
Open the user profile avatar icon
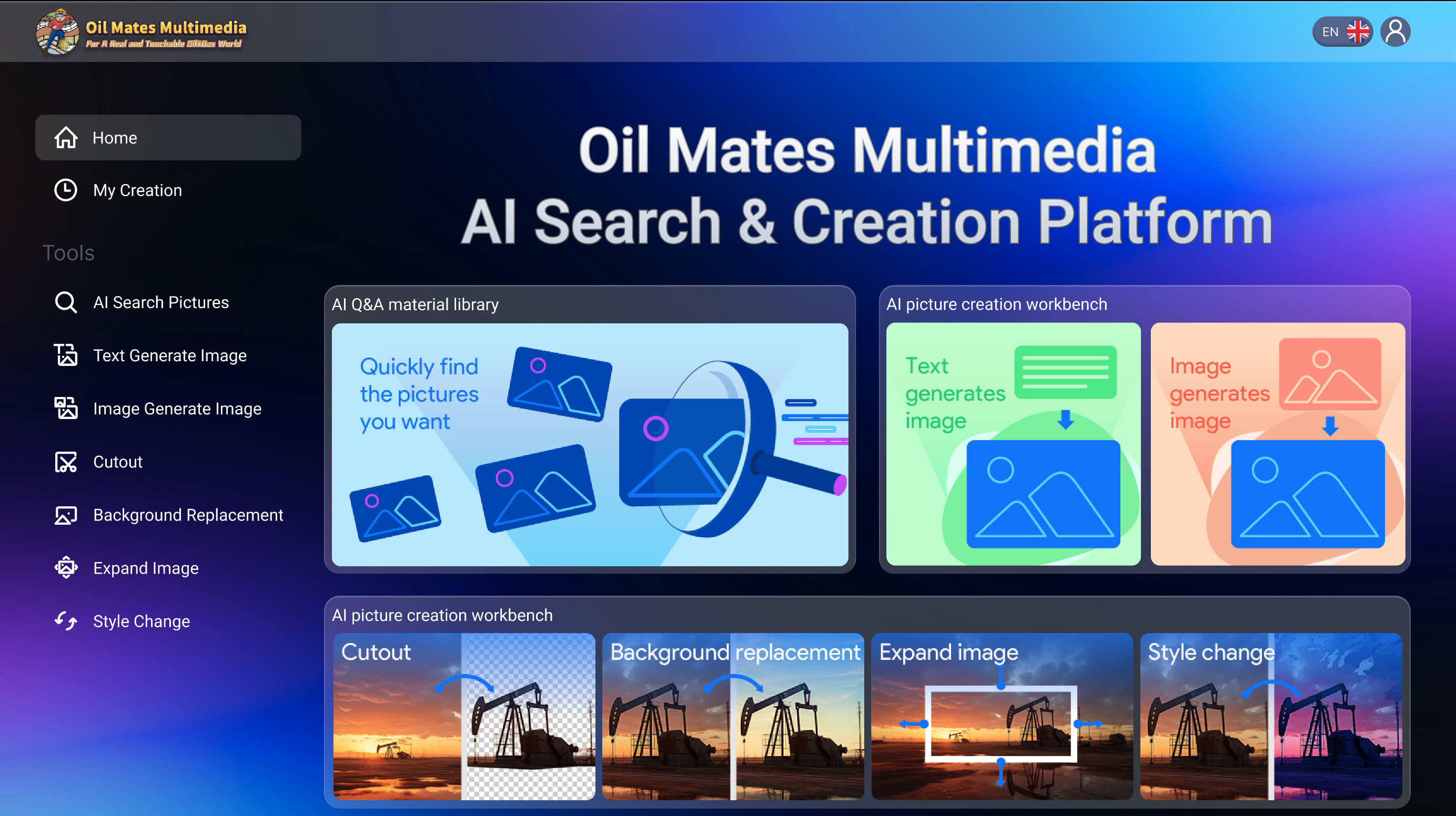point(1395,32)
